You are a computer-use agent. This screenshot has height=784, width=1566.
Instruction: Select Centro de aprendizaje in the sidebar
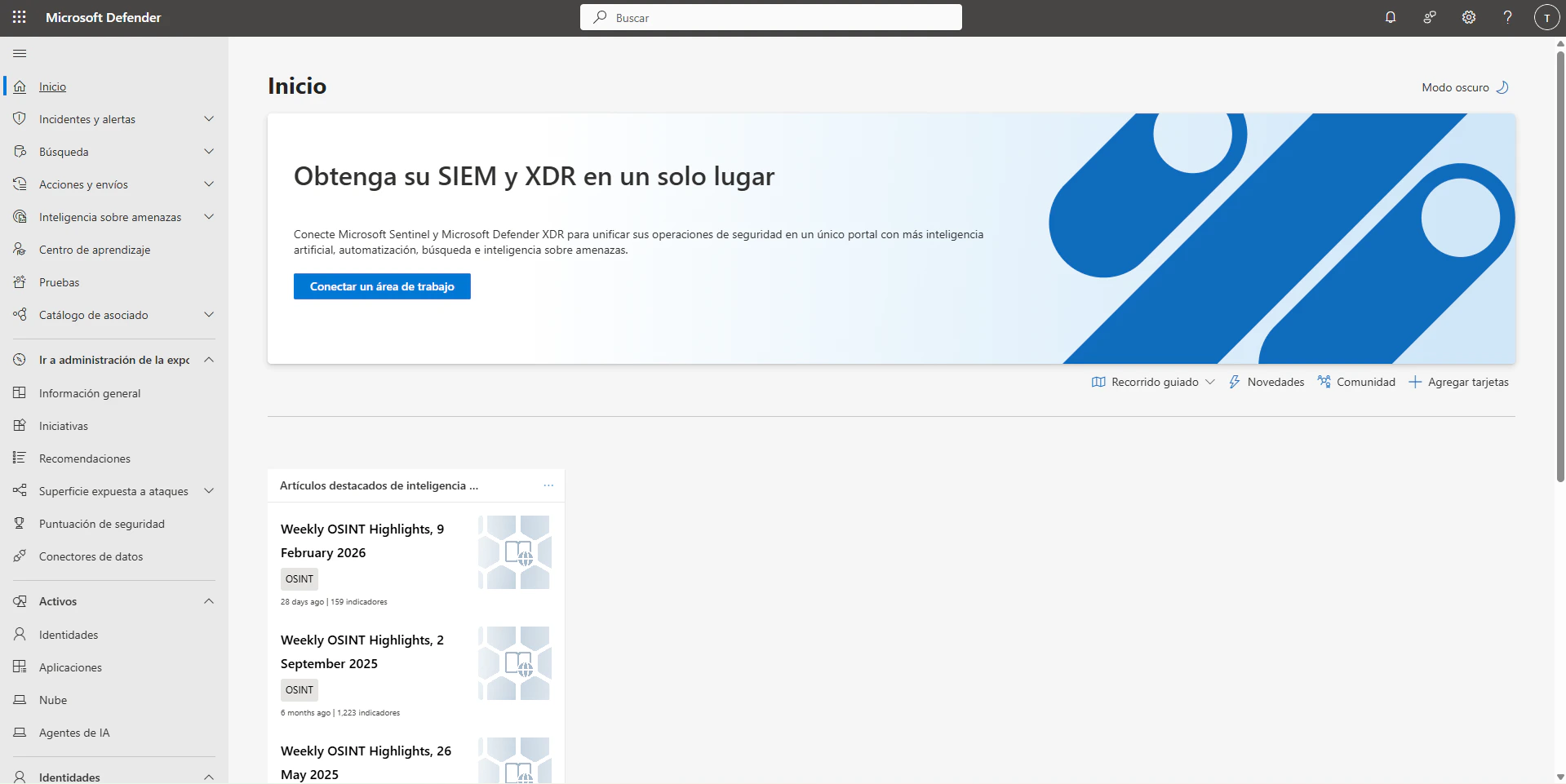tap(94, 250)
